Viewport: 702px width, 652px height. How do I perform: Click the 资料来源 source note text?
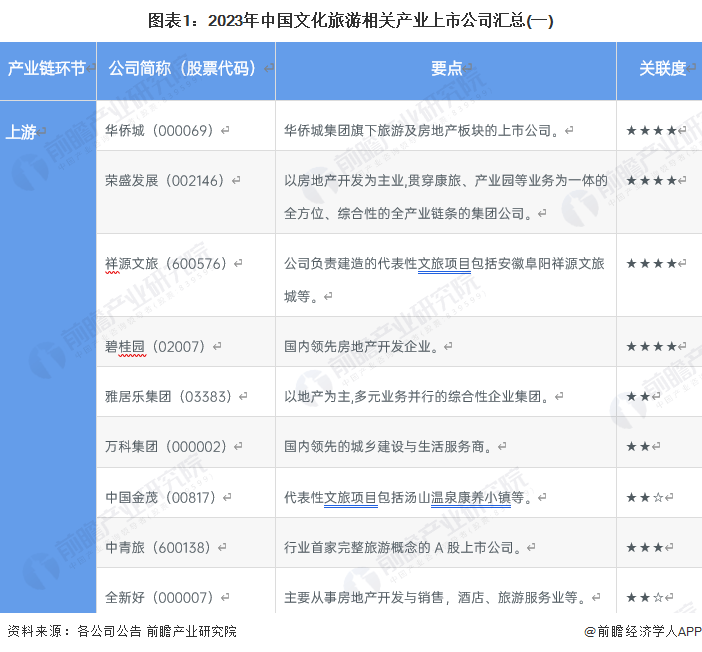pyautogui.click(x=122, y=631)
